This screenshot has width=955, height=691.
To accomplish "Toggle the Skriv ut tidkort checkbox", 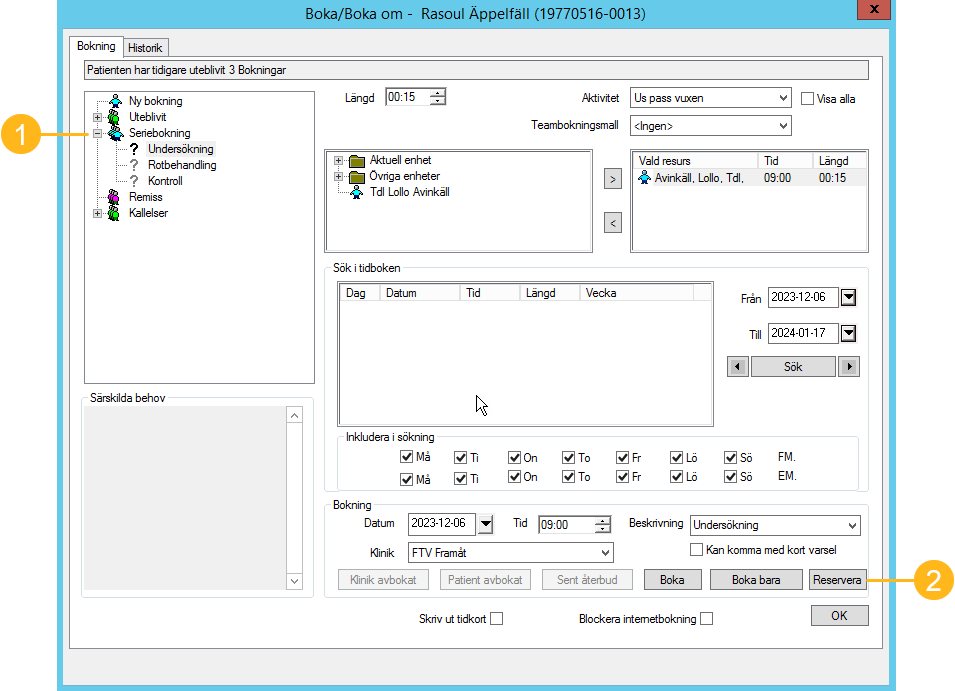I will tap(496, 619).
